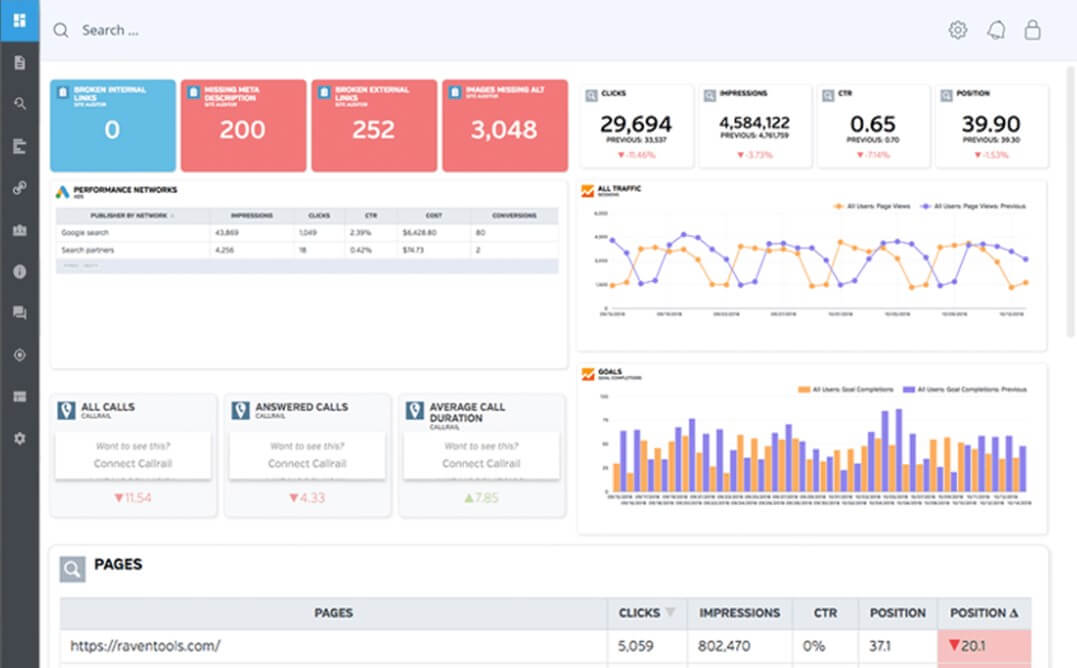Open the info circle icon in sidebar

point(19,271)
